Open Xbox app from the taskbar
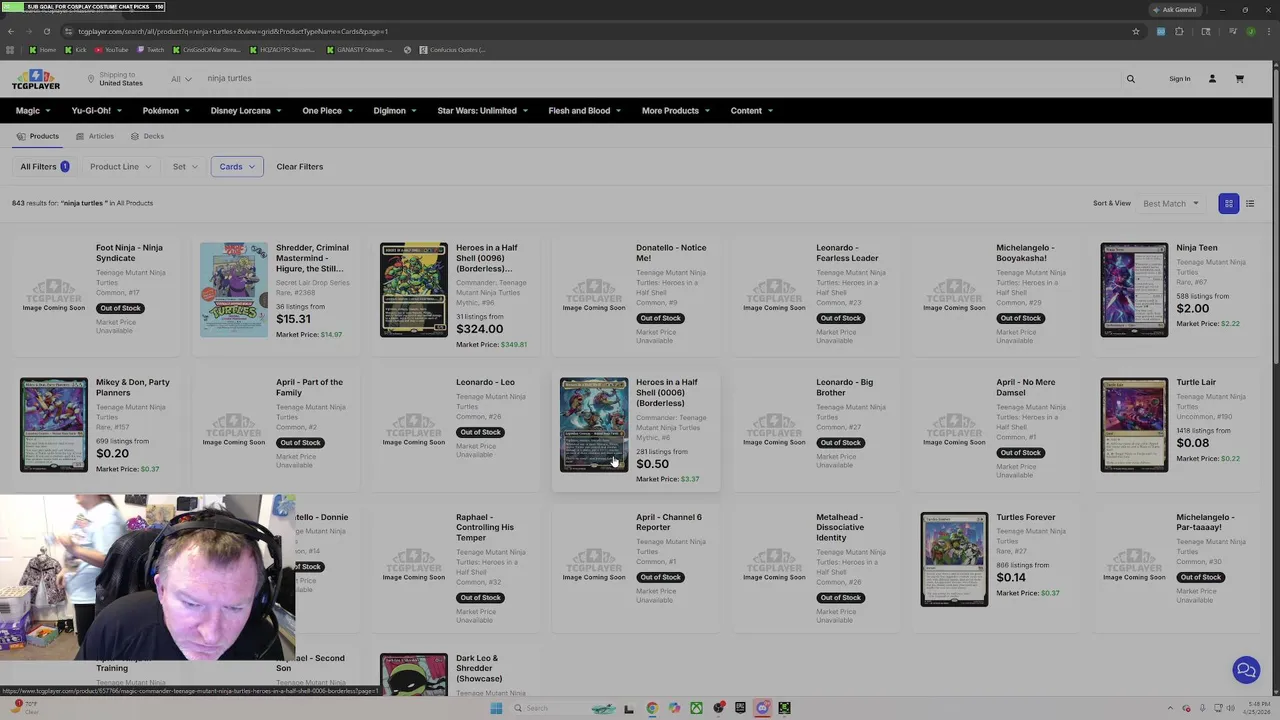Screen dimensions: 1280x720 point(696,708)
